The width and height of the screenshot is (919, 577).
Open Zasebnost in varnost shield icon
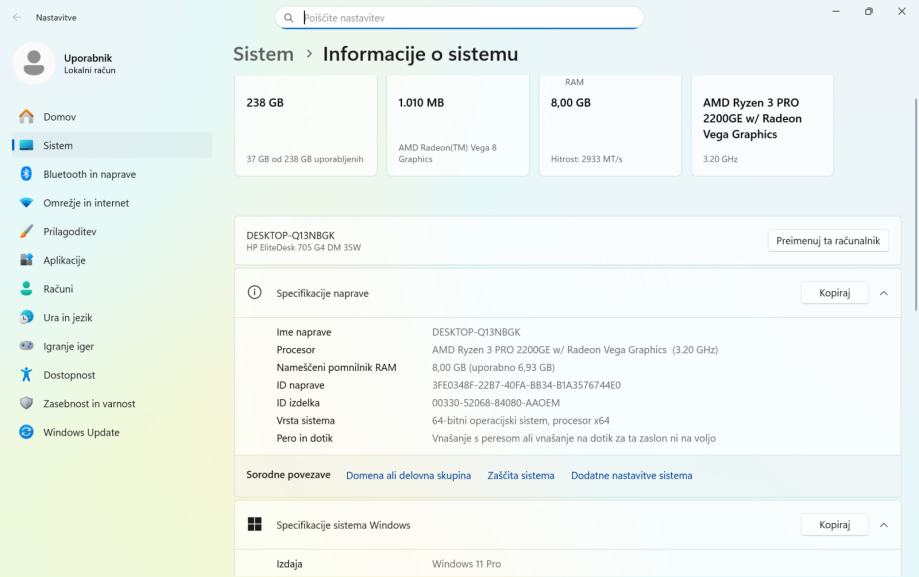pos(27,404)
